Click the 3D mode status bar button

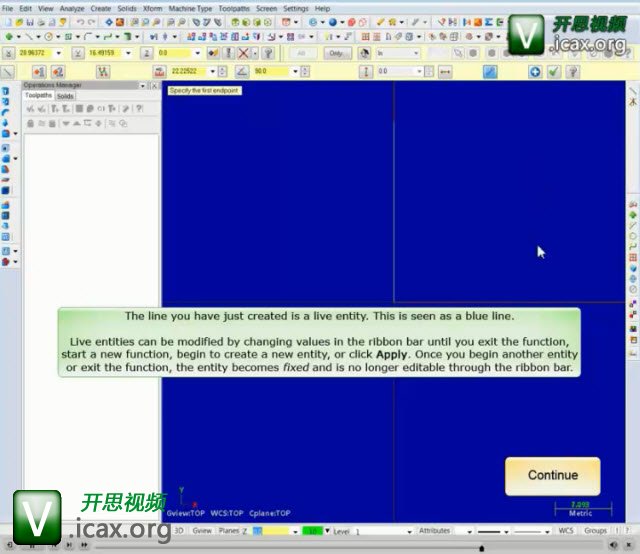[179, 531]
